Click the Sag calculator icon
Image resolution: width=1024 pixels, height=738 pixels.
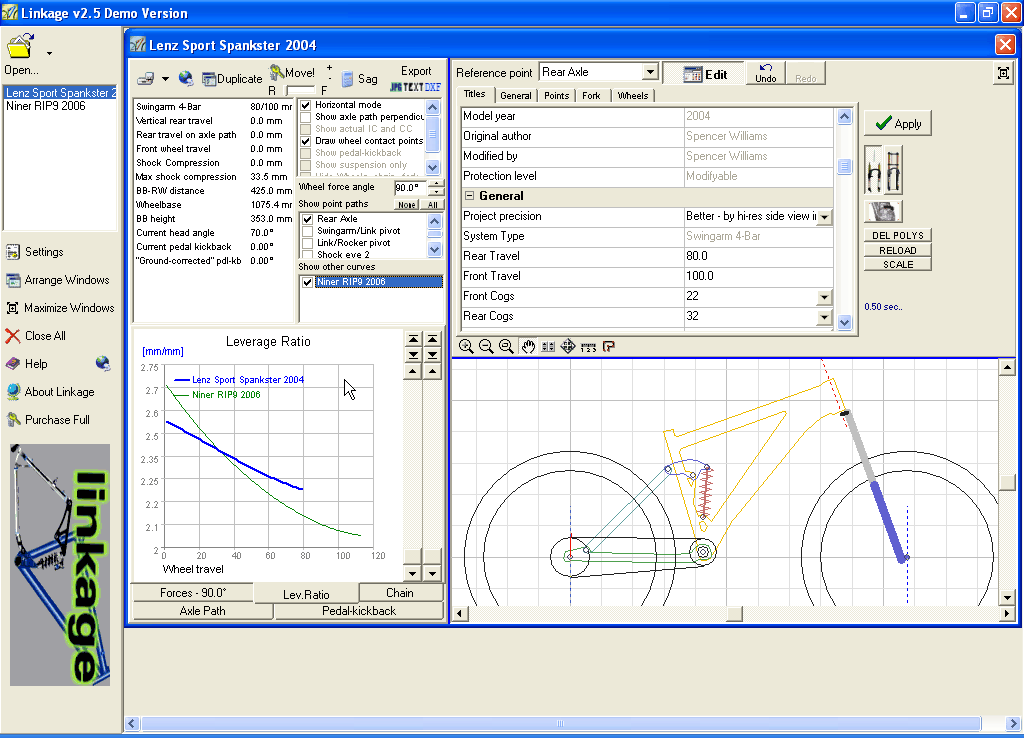point(348,79)
